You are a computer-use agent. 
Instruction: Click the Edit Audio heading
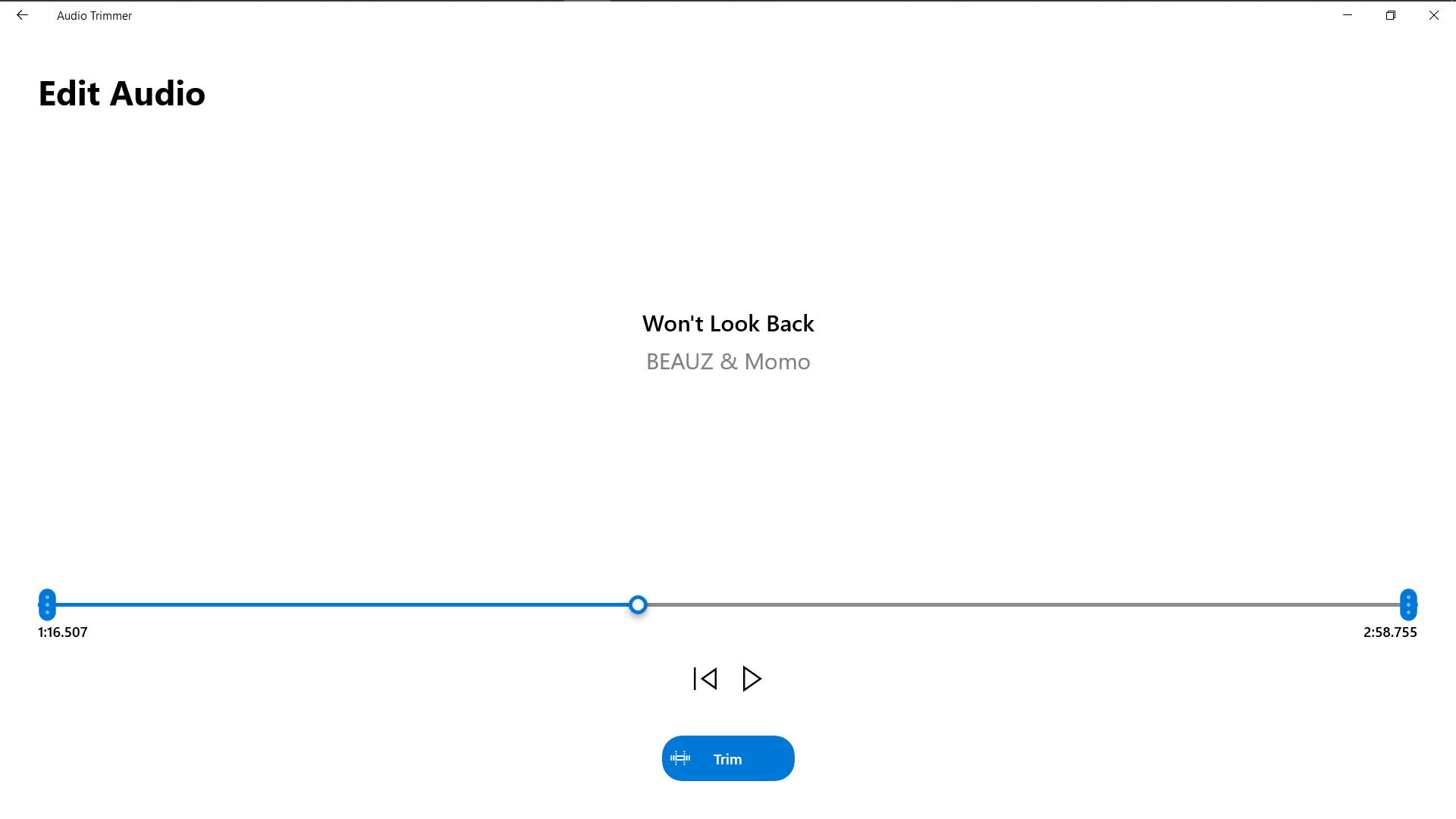click(121, 93)
